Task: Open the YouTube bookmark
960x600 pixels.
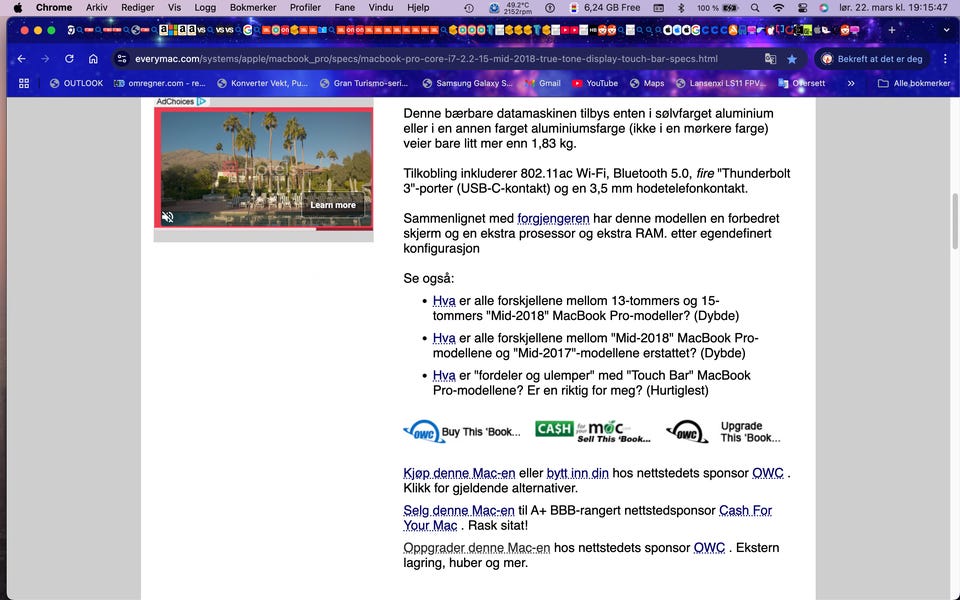Action: click(x=595, y=83)
